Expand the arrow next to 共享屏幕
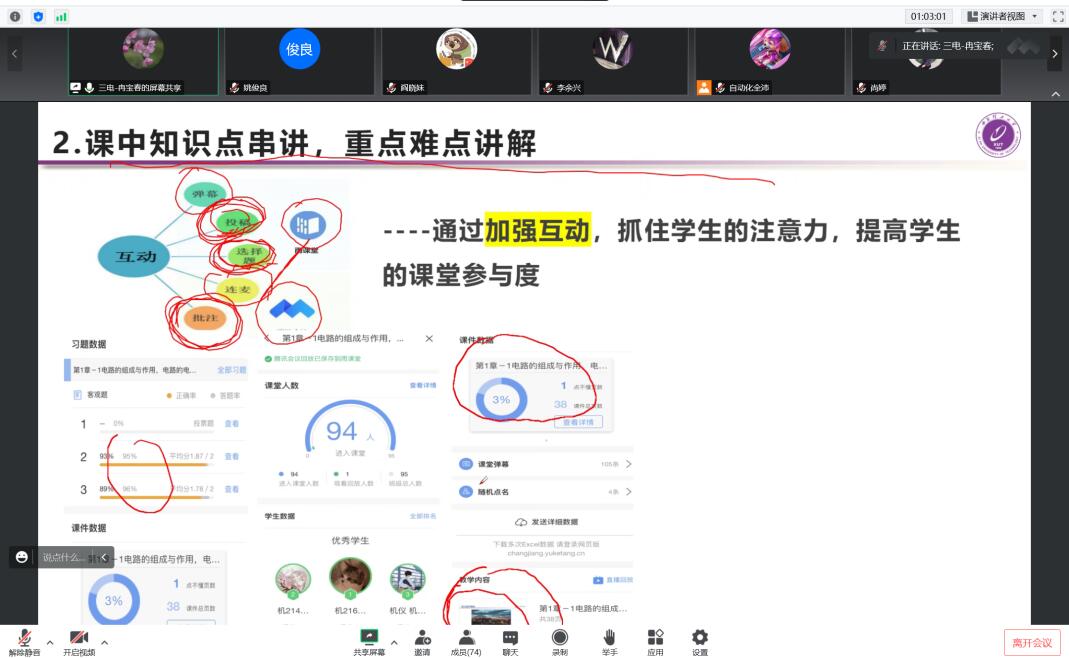 [x=394, y=642]
